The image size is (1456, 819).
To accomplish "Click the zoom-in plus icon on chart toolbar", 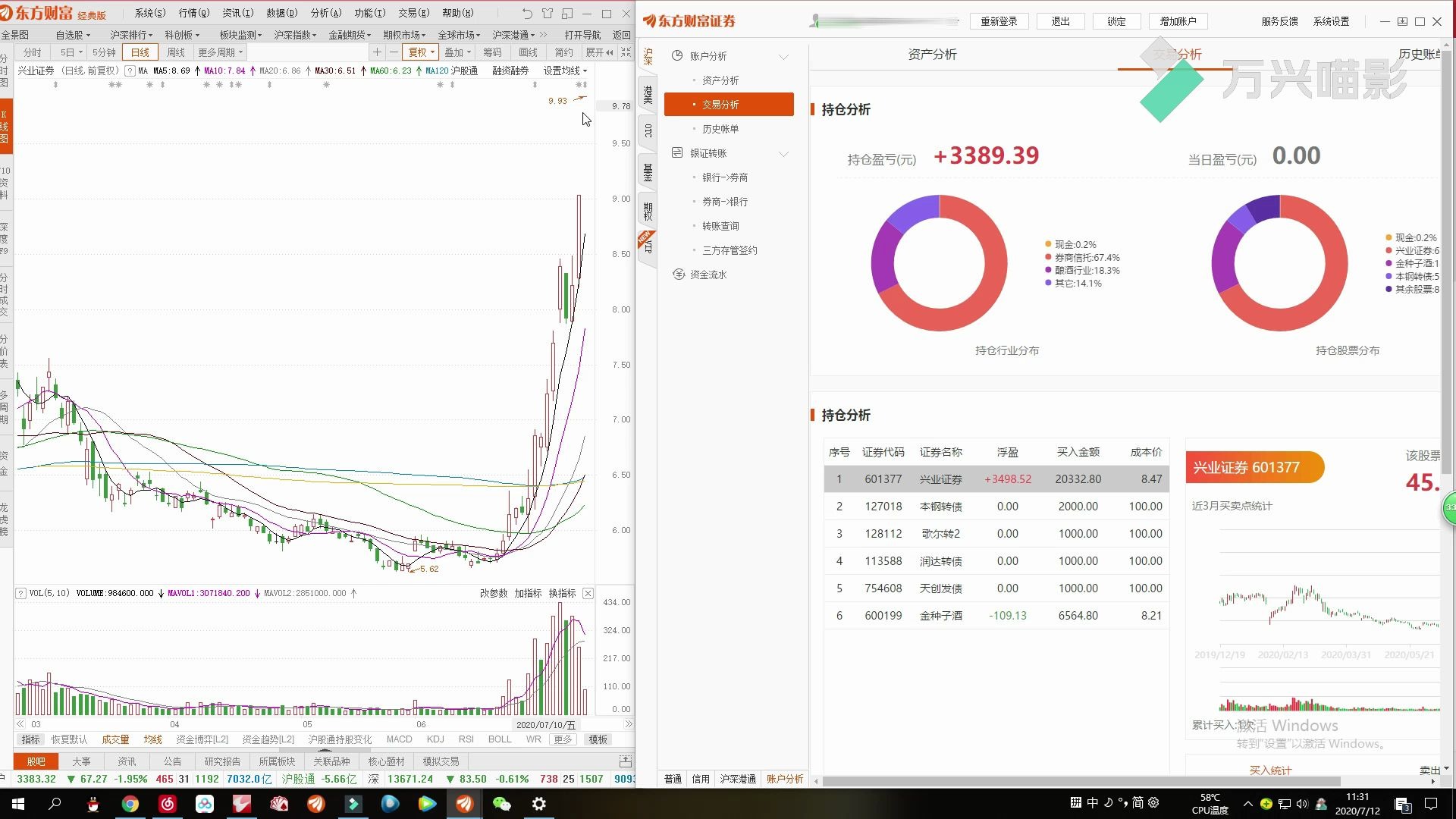I will click(377, 52).
